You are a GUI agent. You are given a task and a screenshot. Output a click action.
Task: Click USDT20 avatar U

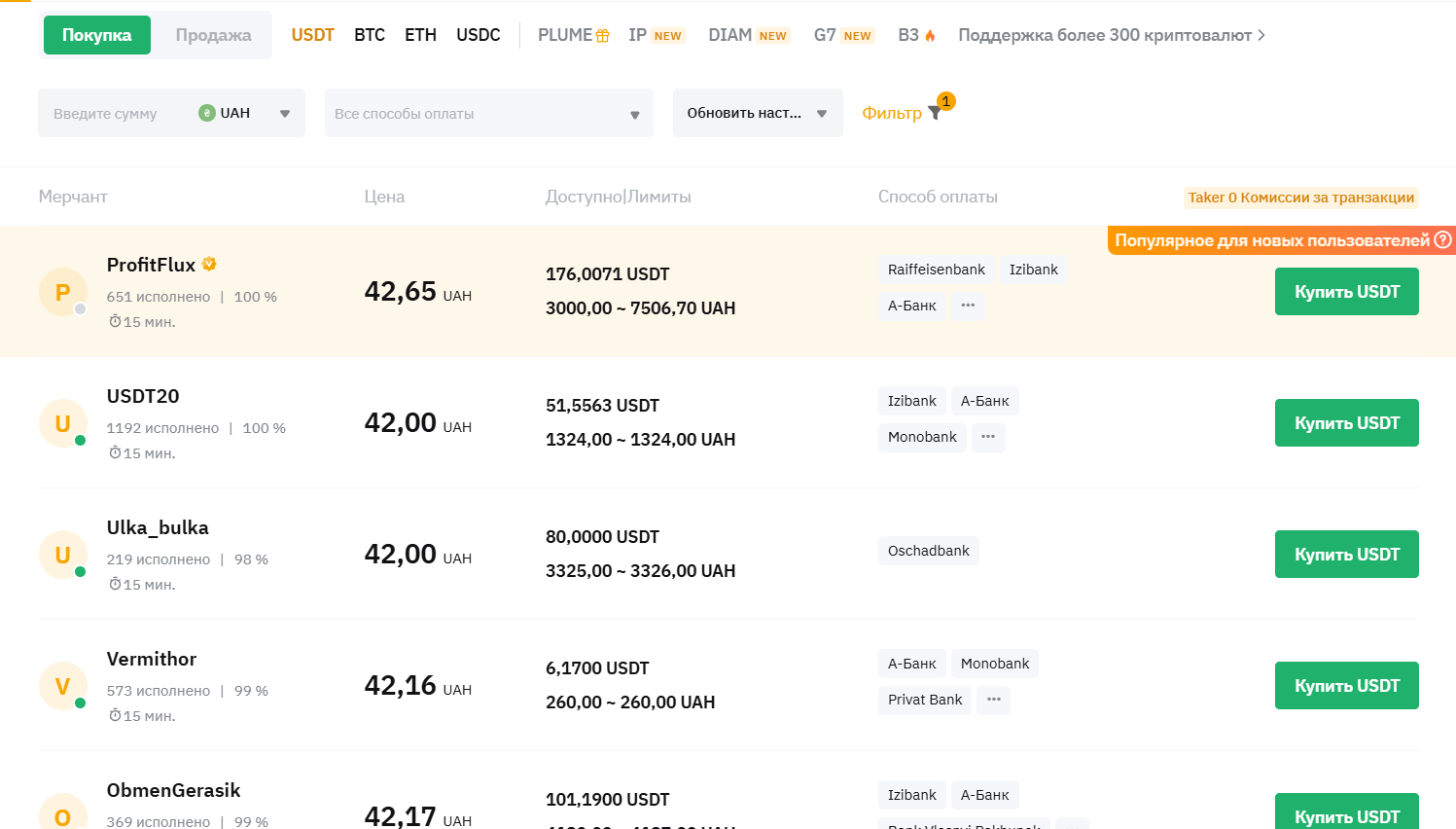pyautogui.click(x=63, y=423)
